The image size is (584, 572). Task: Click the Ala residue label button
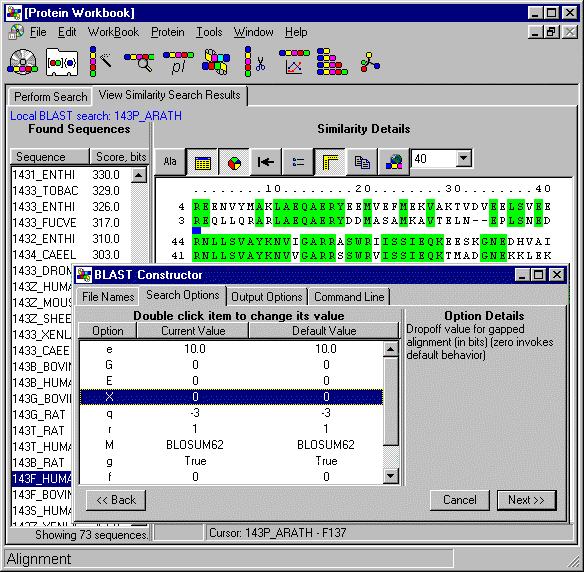(x=170, y=162)
